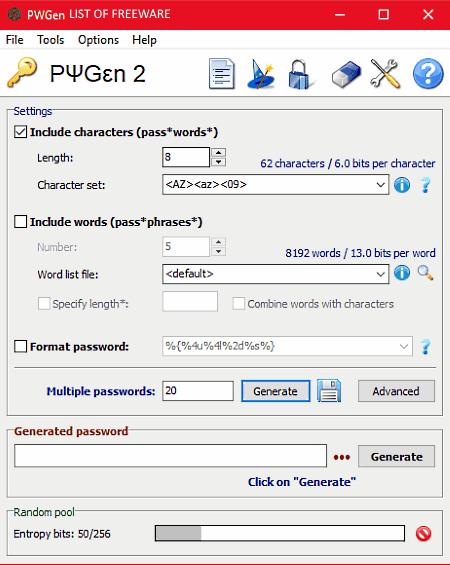Viewport: 450px width, 565px height.
Task: Click the 'Click on "Generate"' hint text
Action: point(302,482)
